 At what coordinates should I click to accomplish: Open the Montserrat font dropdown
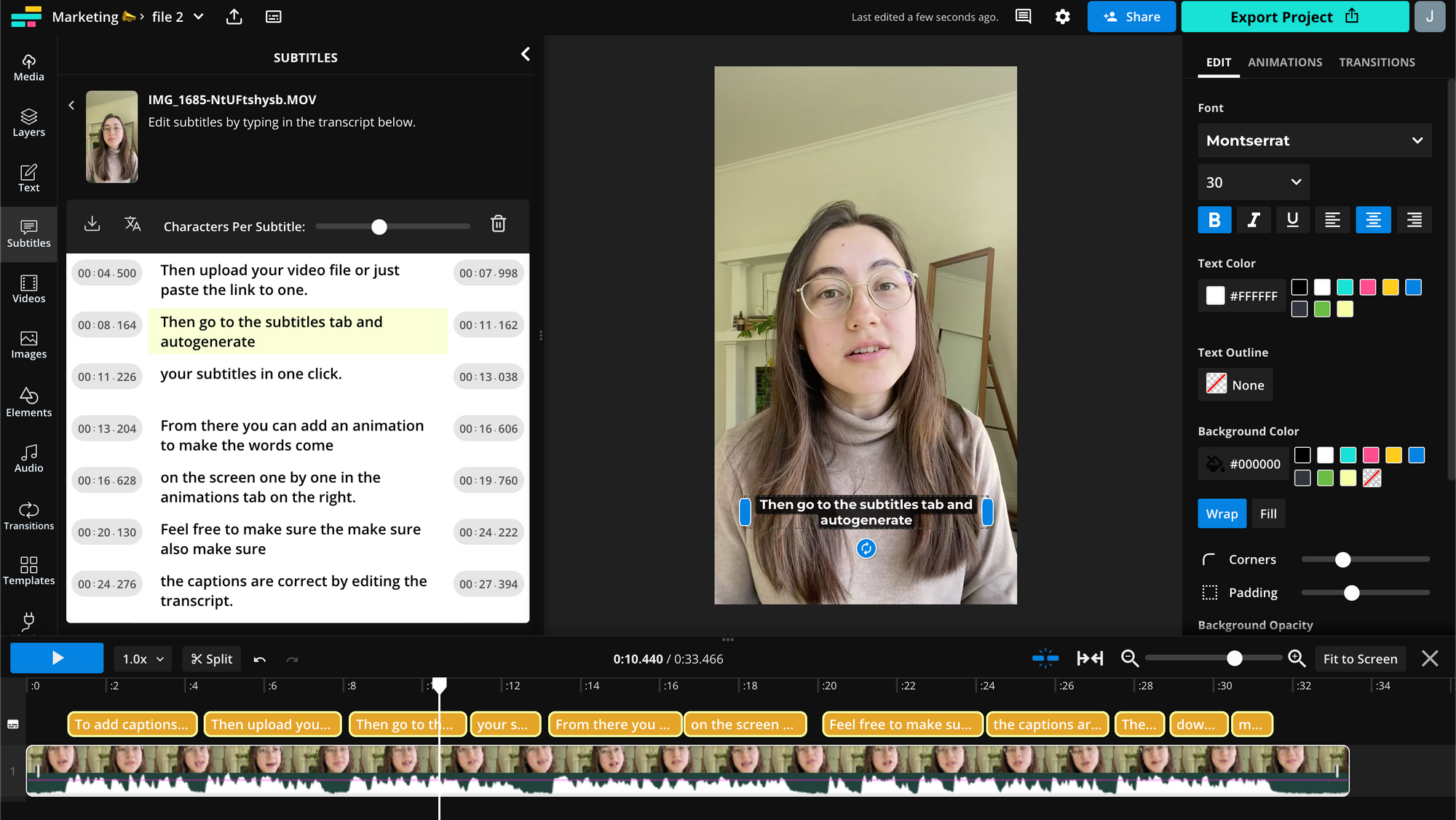click(x=1314, y=141)
